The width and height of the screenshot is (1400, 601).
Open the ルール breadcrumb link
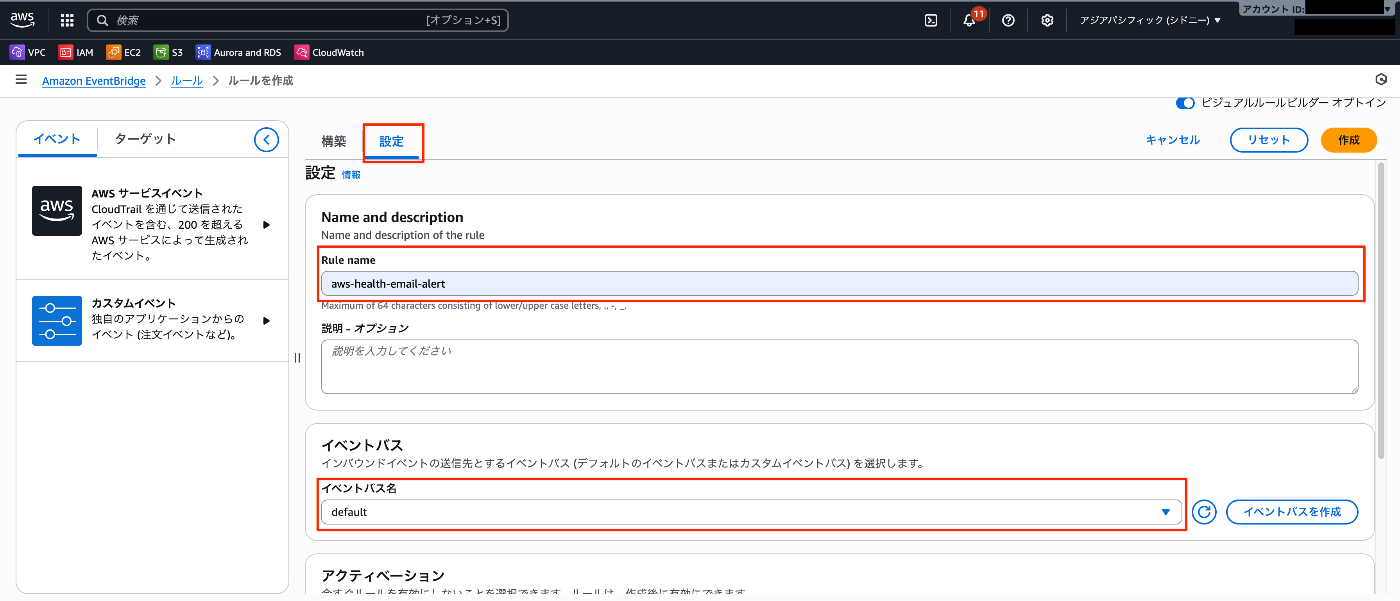pyautogui.click(x=187, y=81)
